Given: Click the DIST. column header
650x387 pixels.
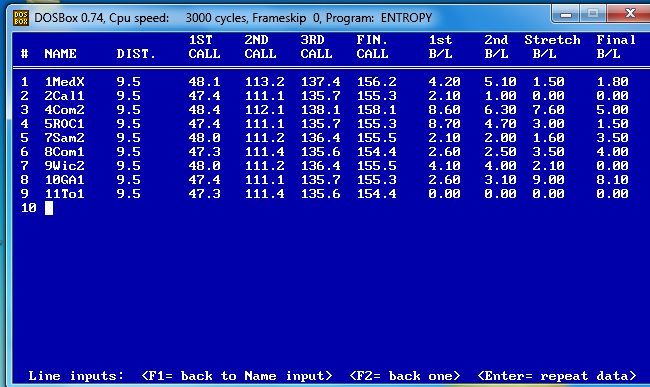Looking at the screenshot, I should click(x=136, y=54).
